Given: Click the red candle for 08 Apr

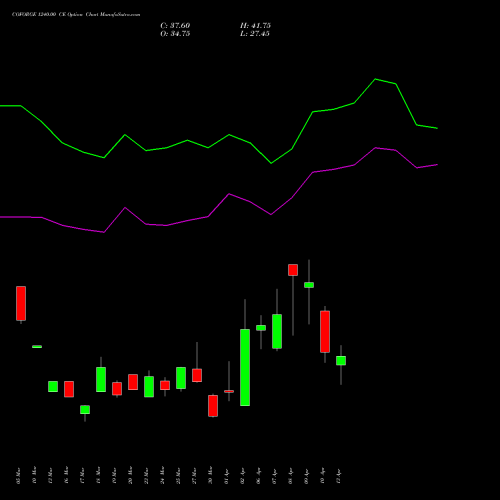Looking at the screenshot, I should pyautogui.click(x=293, y=270).
